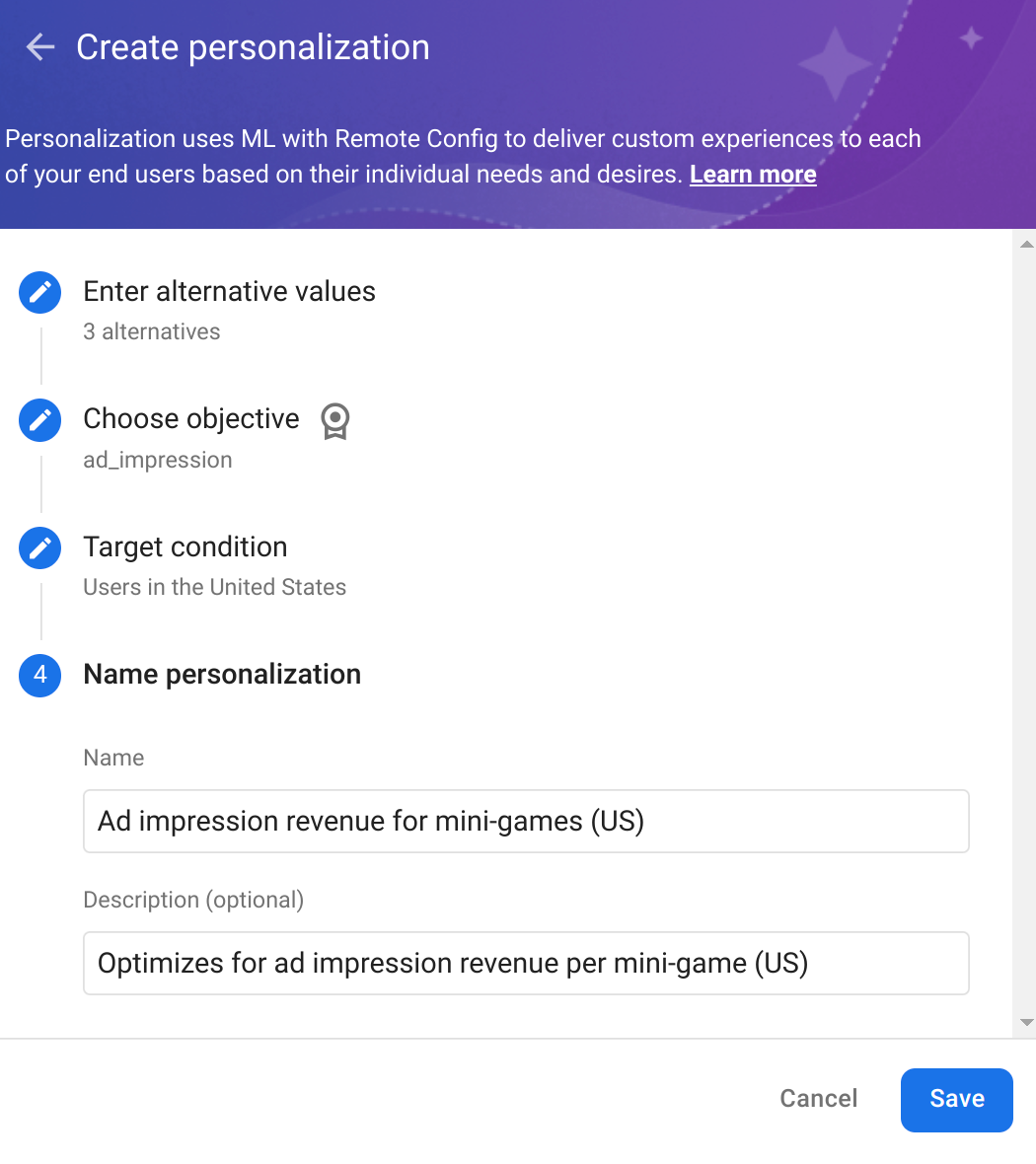Viewport: 1036px width, 1164px height.
Task: Select the Target condition step
Action: click(x=185, y=547)
